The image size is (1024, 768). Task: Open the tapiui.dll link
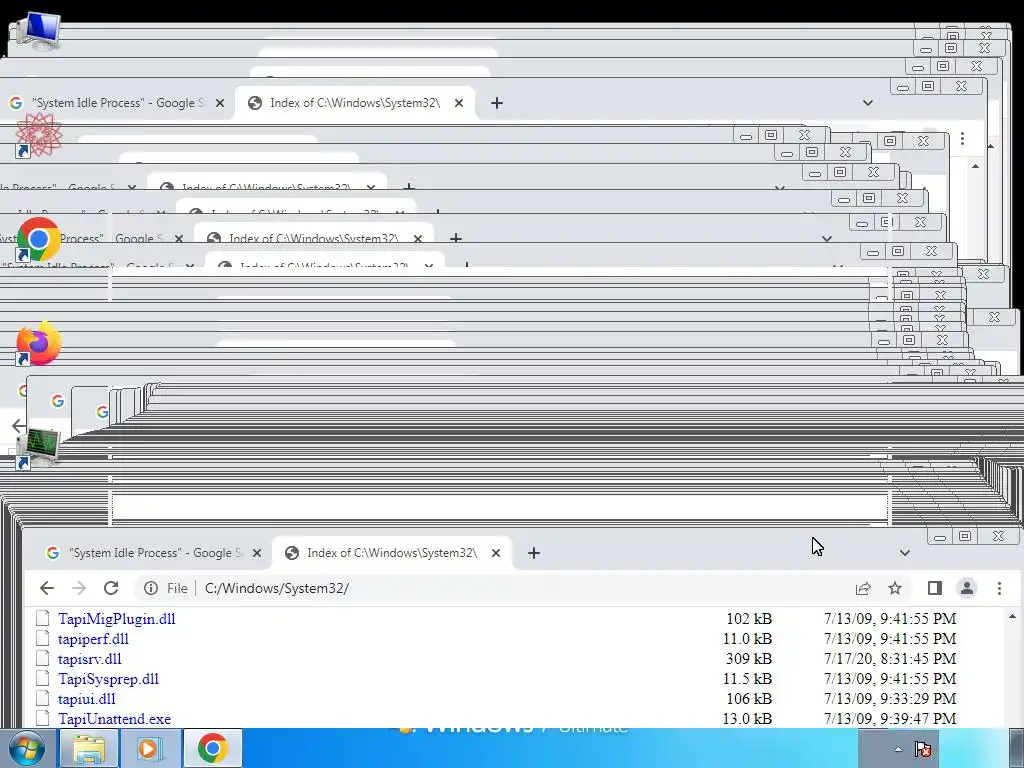pos(87,699)
